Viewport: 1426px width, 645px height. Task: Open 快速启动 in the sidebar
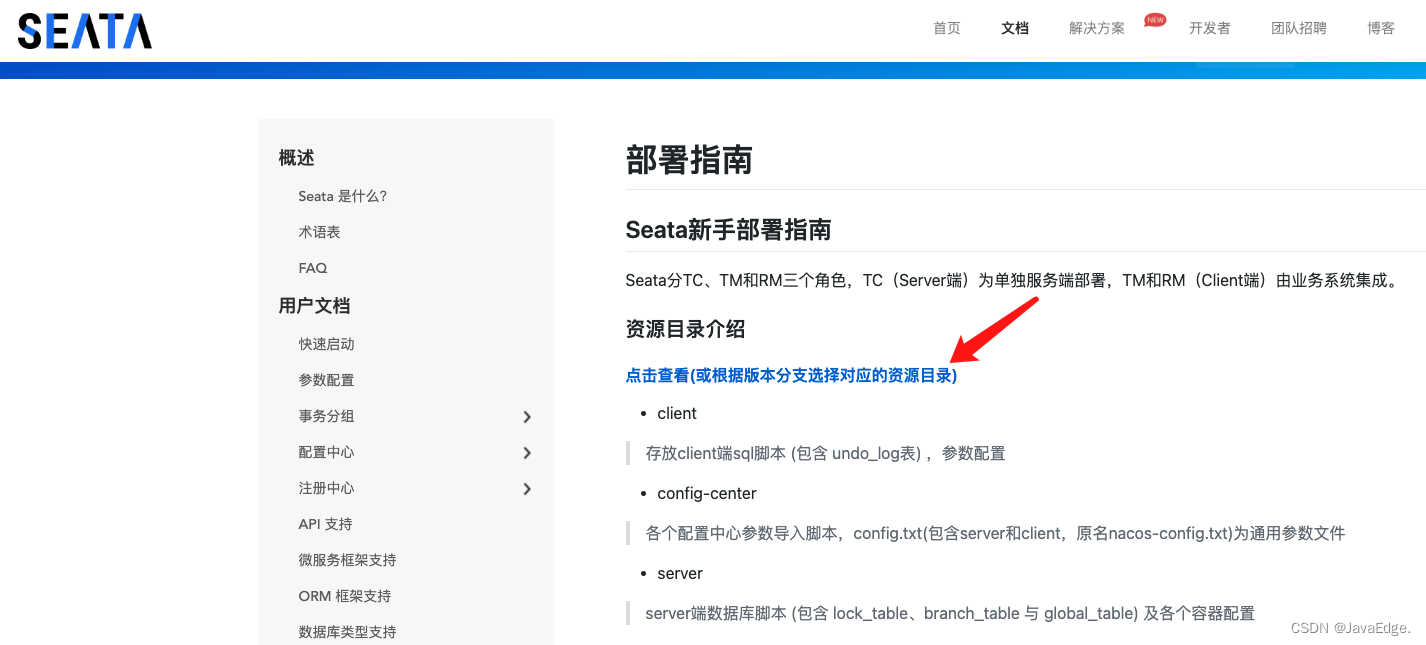click(324, 343)
